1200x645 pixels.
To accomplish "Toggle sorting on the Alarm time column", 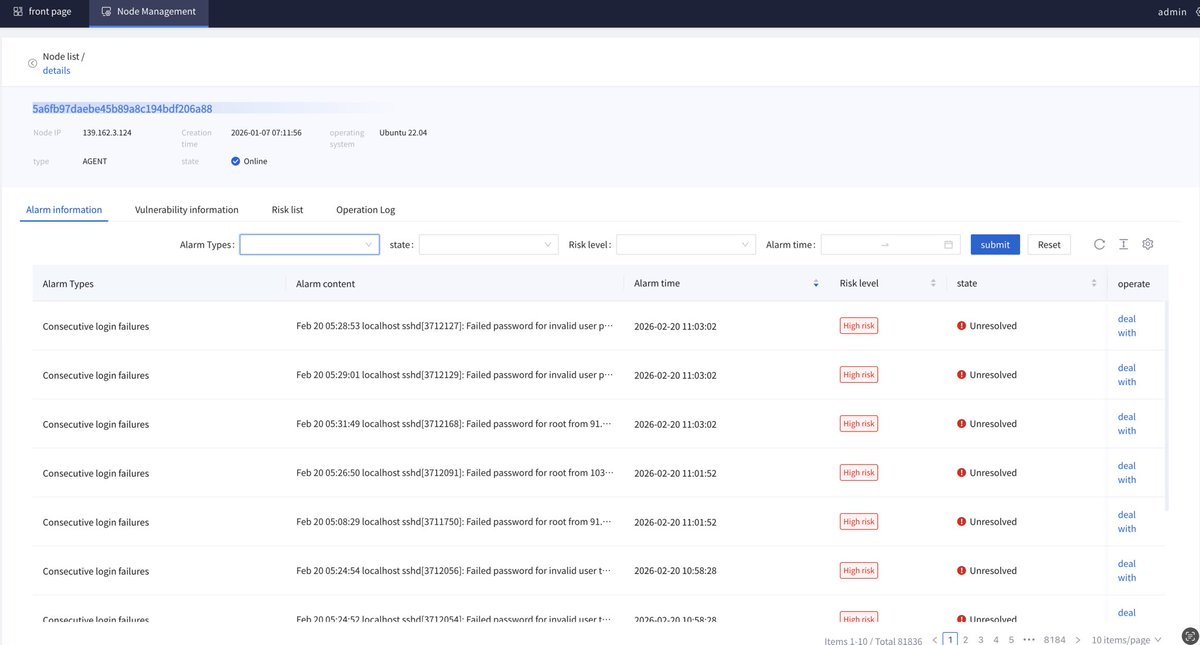I will click(x=815, y=283).
